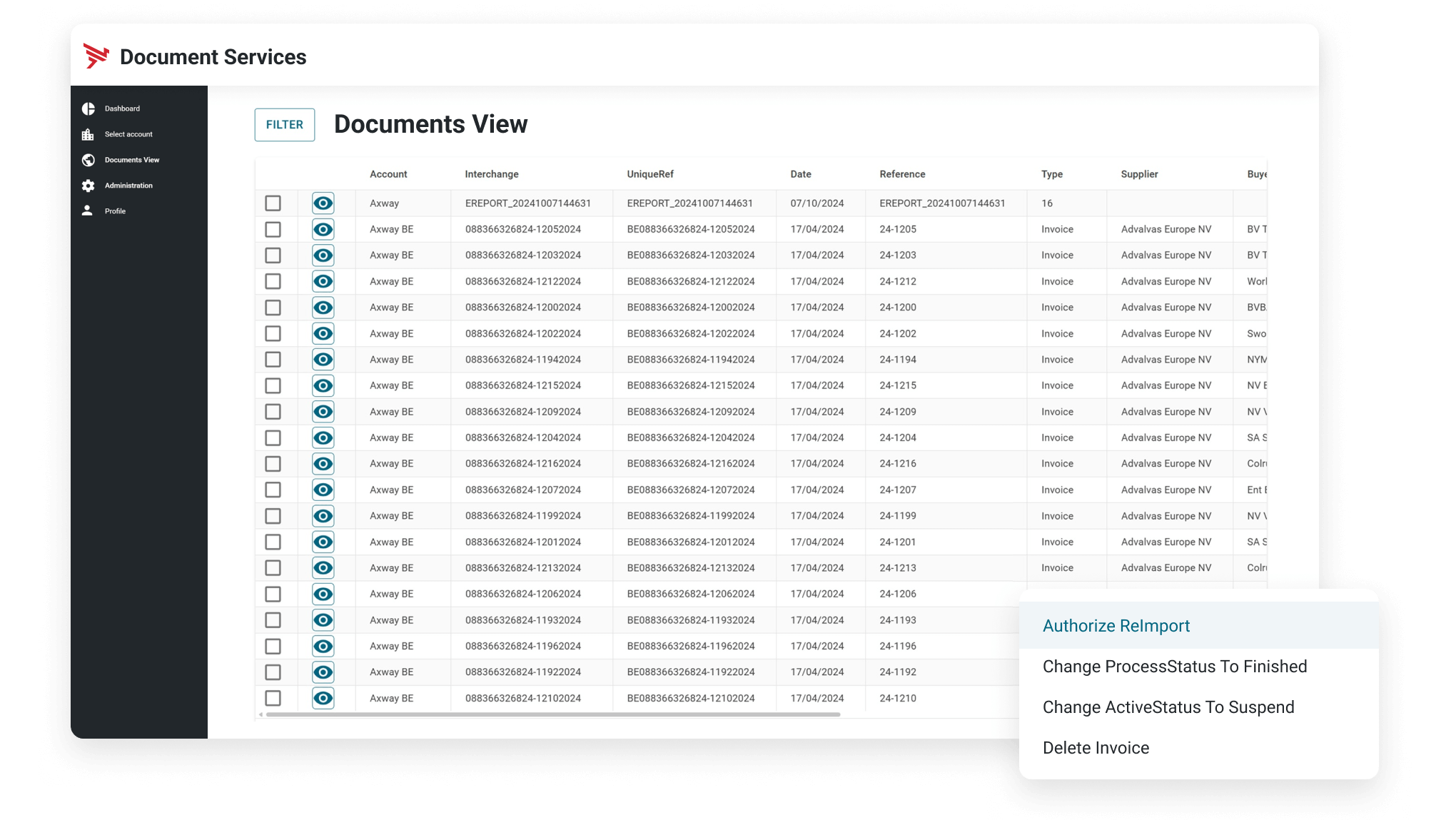Open the eye icon for reference 24-1210
Screen dimensions: 1456x820
coord(323,698)
